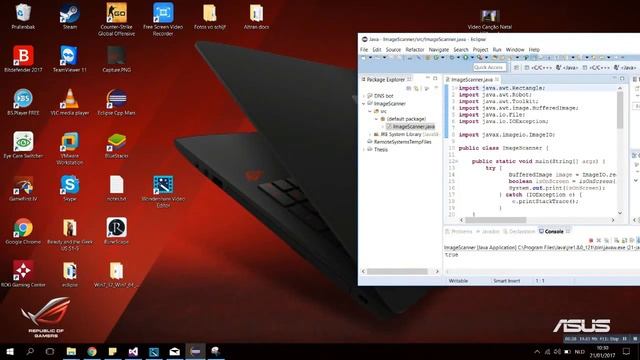Open the Eye Care Switcher shortcut
This screenshot has height=360, width=640.
(23, 145)
